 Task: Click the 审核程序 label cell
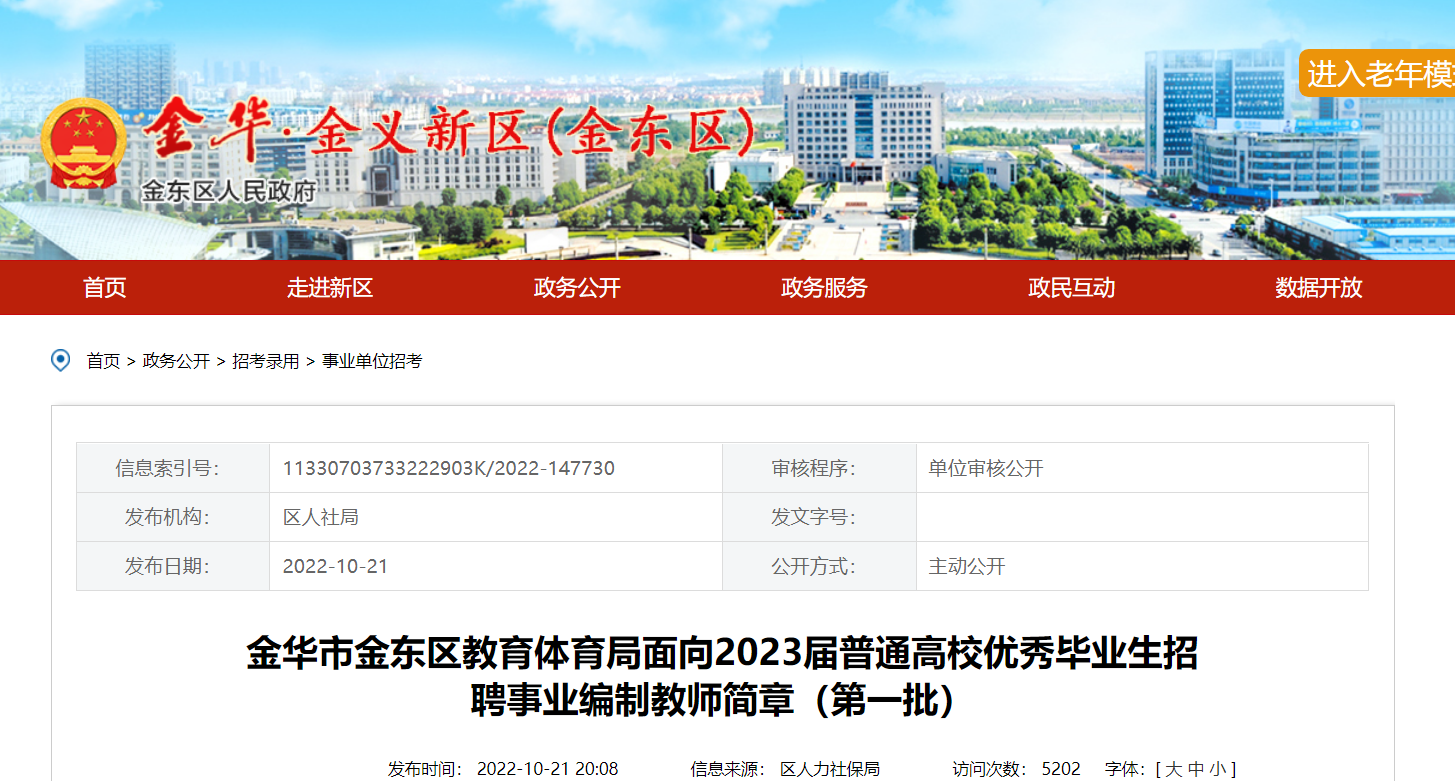tap(819, 468)
